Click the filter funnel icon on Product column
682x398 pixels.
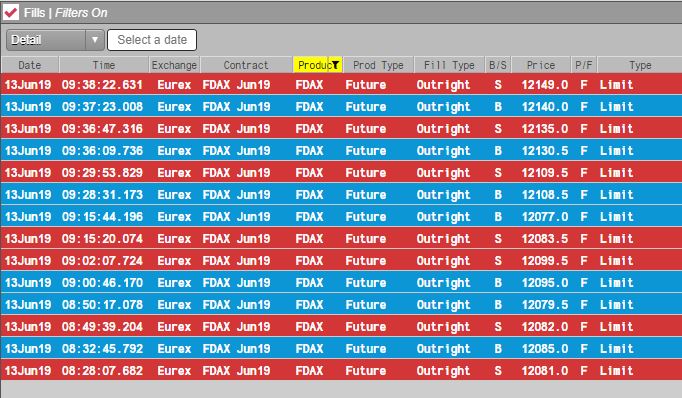tap(335, 65)
